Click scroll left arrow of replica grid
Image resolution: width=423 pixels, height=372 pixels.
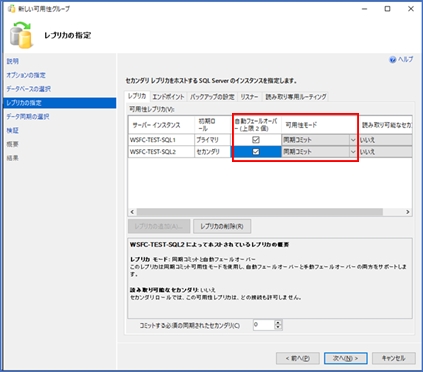pos(132,212)
